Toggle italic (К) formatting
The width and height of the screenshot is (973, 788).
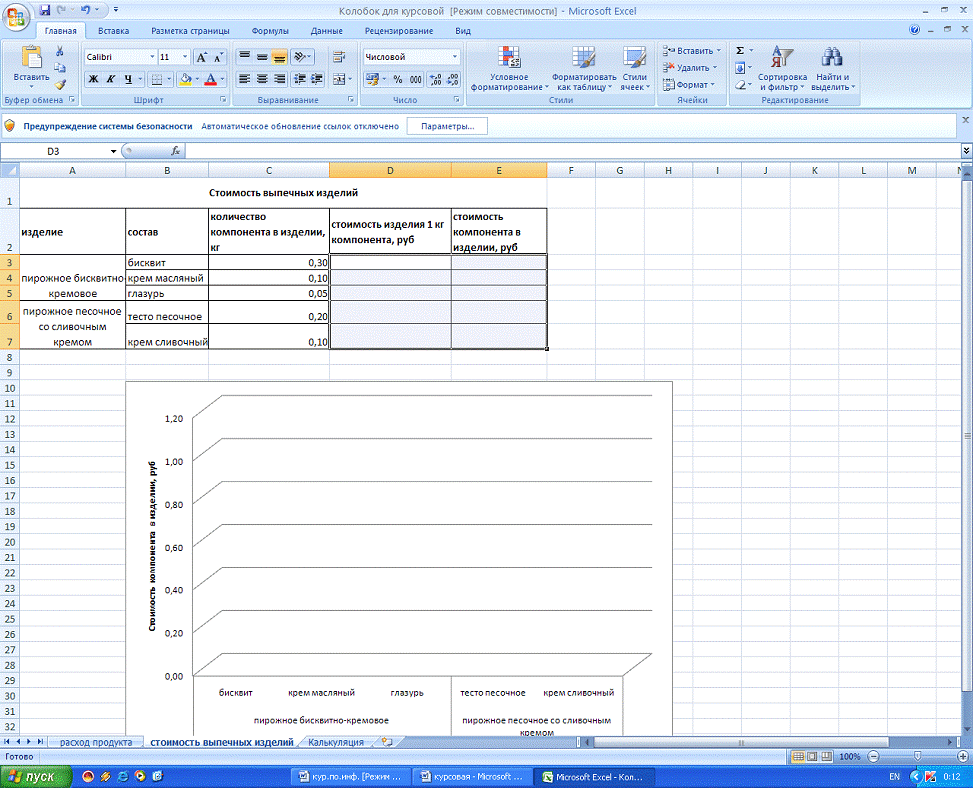pyautogui.click(x=111, y=79)
